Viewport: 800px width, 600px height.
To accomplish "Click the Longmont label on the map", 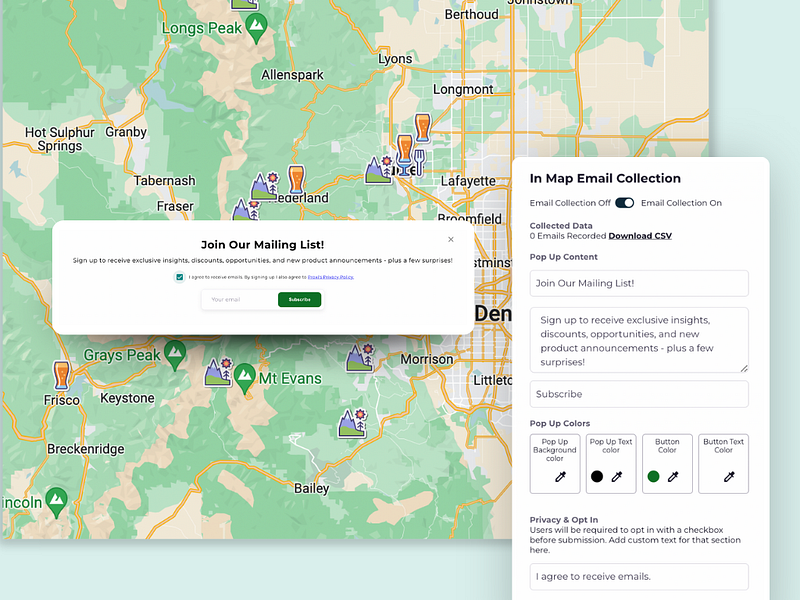I will [463, 90].
